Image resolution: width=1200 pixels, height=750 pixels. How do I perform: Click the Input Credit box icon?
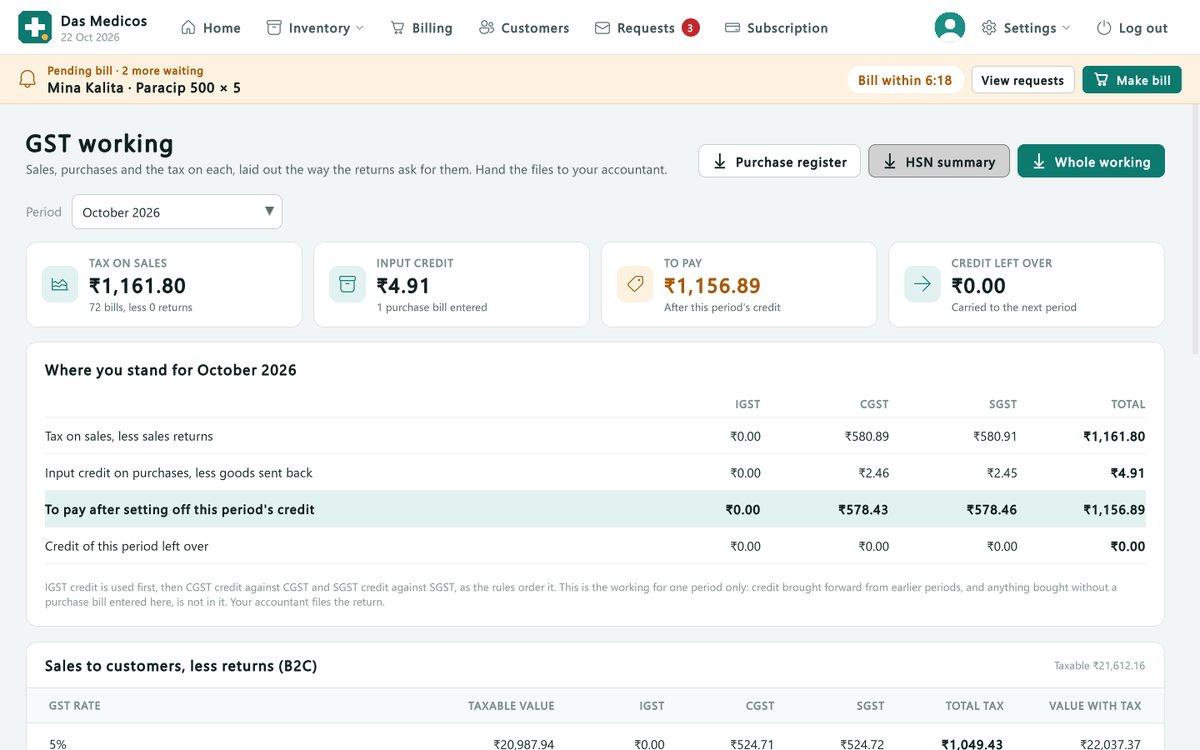coord(347,284)
